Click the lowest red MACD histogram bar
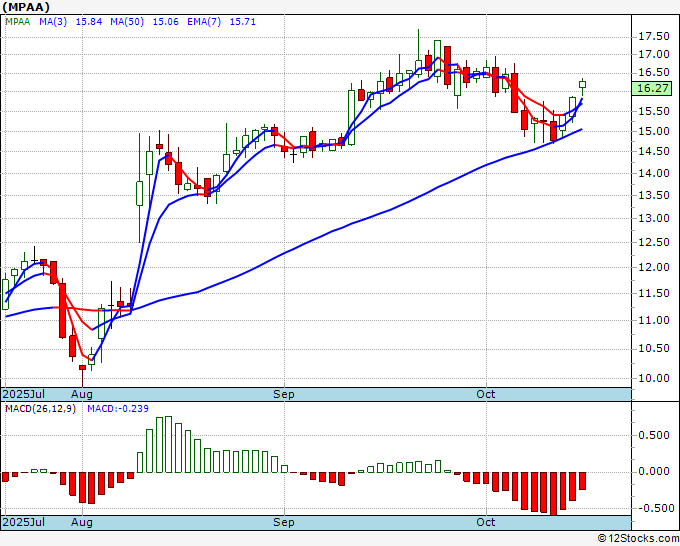680x546 pixels. pyautogui.click(x=553, y=494)
